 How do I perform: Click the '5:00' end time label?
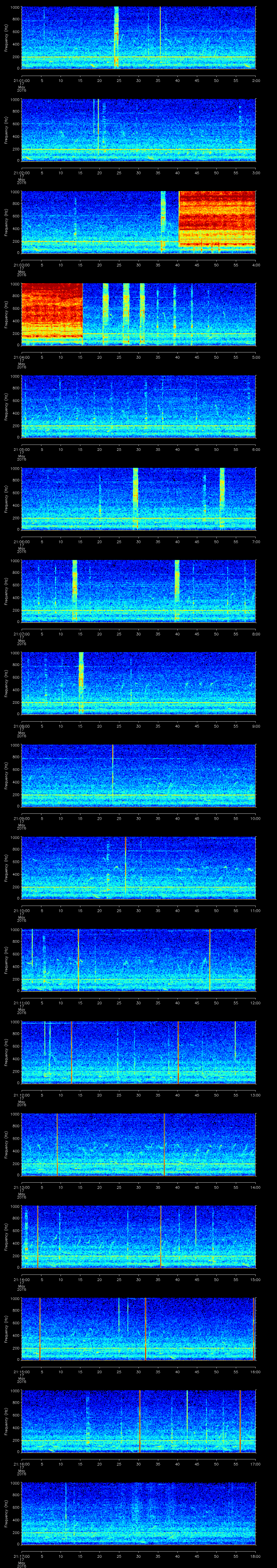(x=256, y=357)
